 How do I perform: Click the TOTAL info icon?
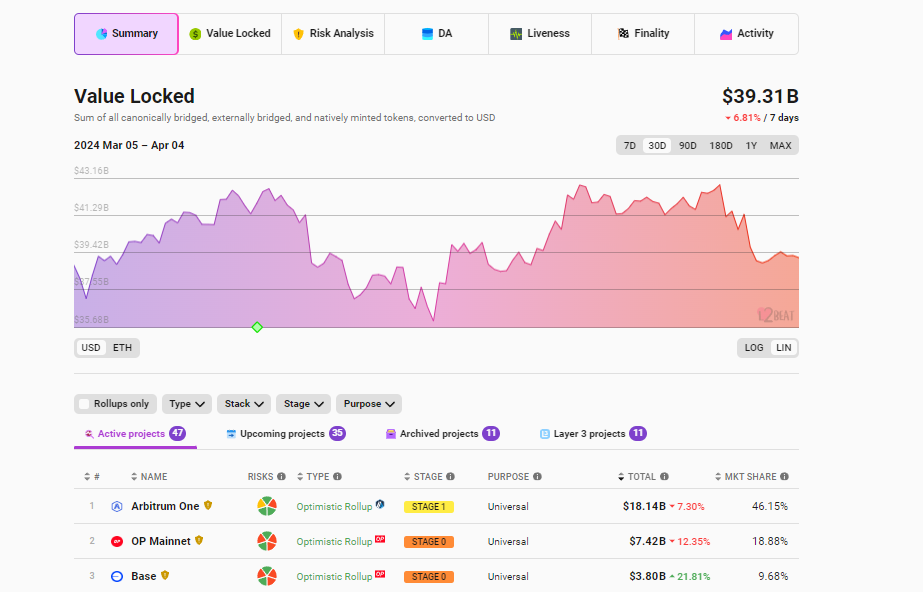pyautogui.click(x=664, y=477)
